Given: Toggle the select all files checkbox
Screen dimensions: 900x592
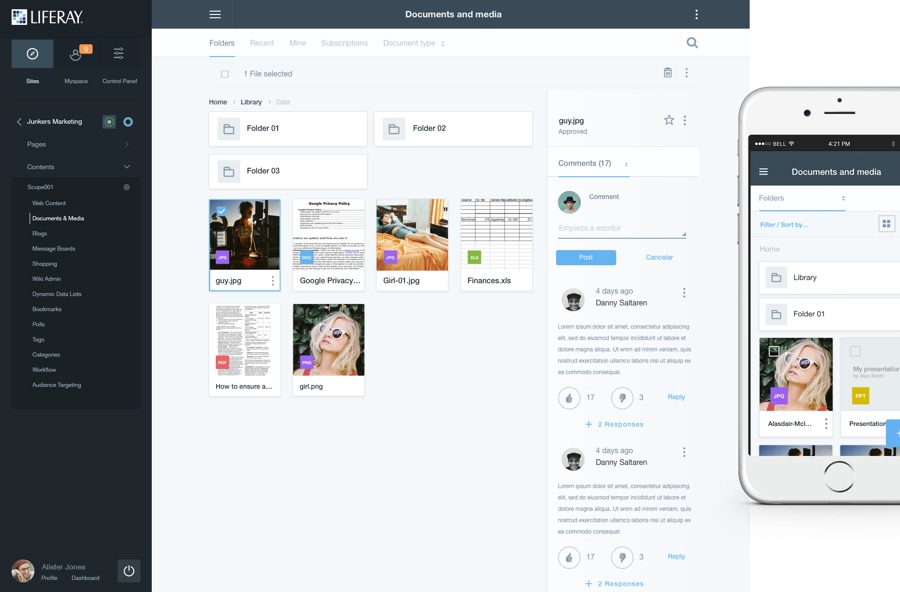Looking at the screenshot, I should 225,74.
